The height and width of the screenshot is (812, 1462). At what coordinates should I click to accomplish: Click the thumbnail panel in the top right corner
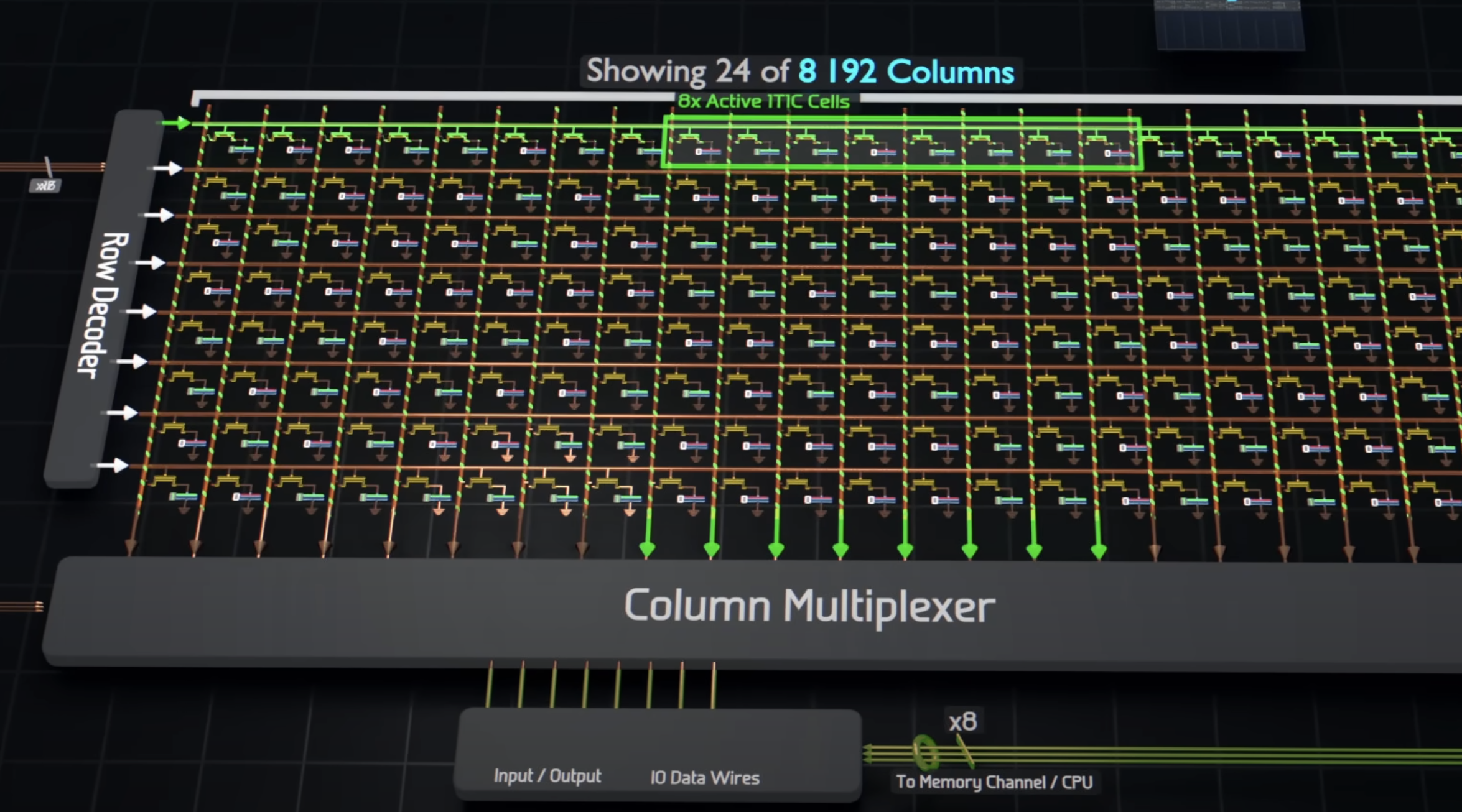[x=1229, y=24]
